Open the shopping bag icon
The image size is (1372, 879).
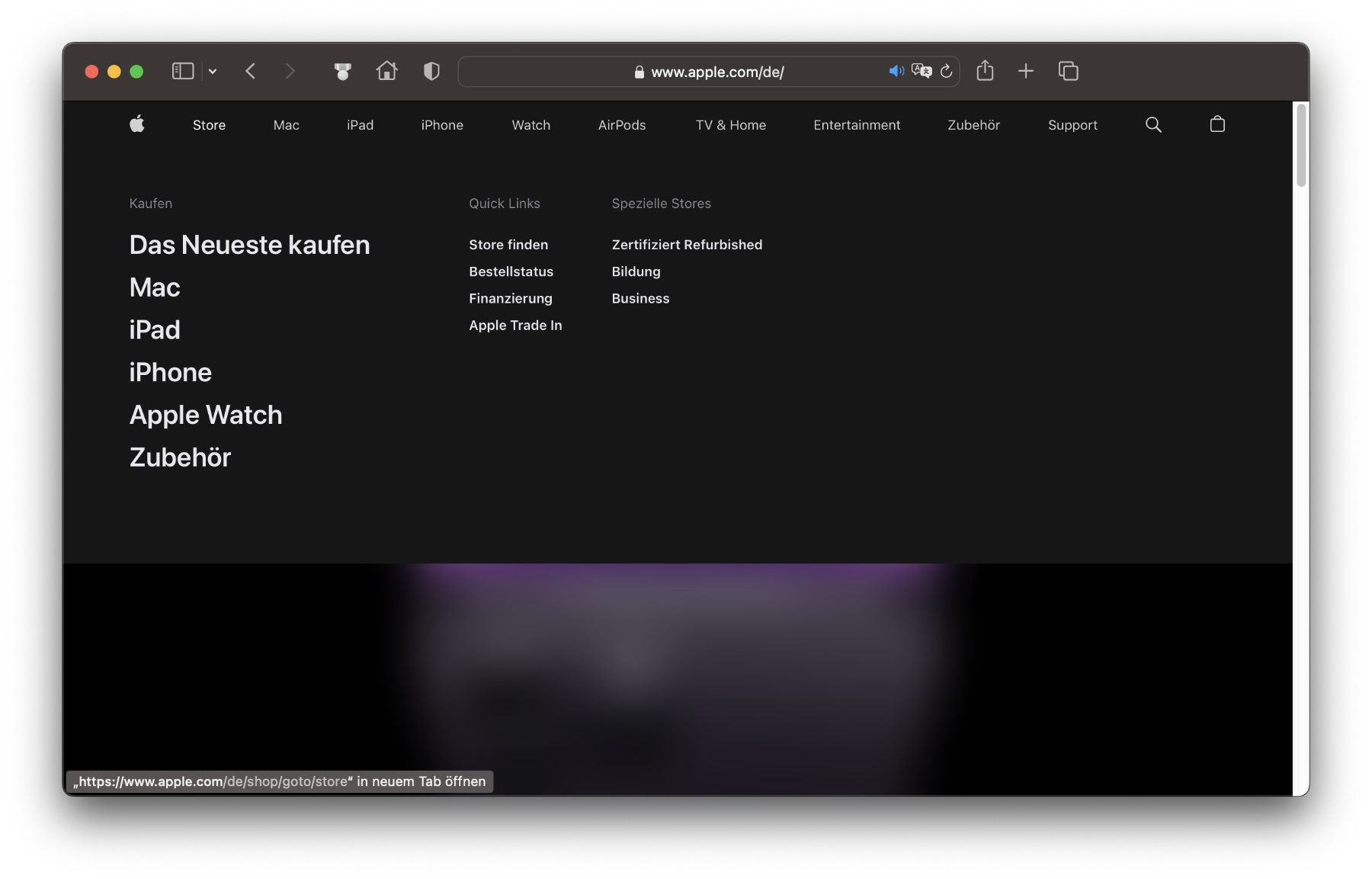(1217, 124)
